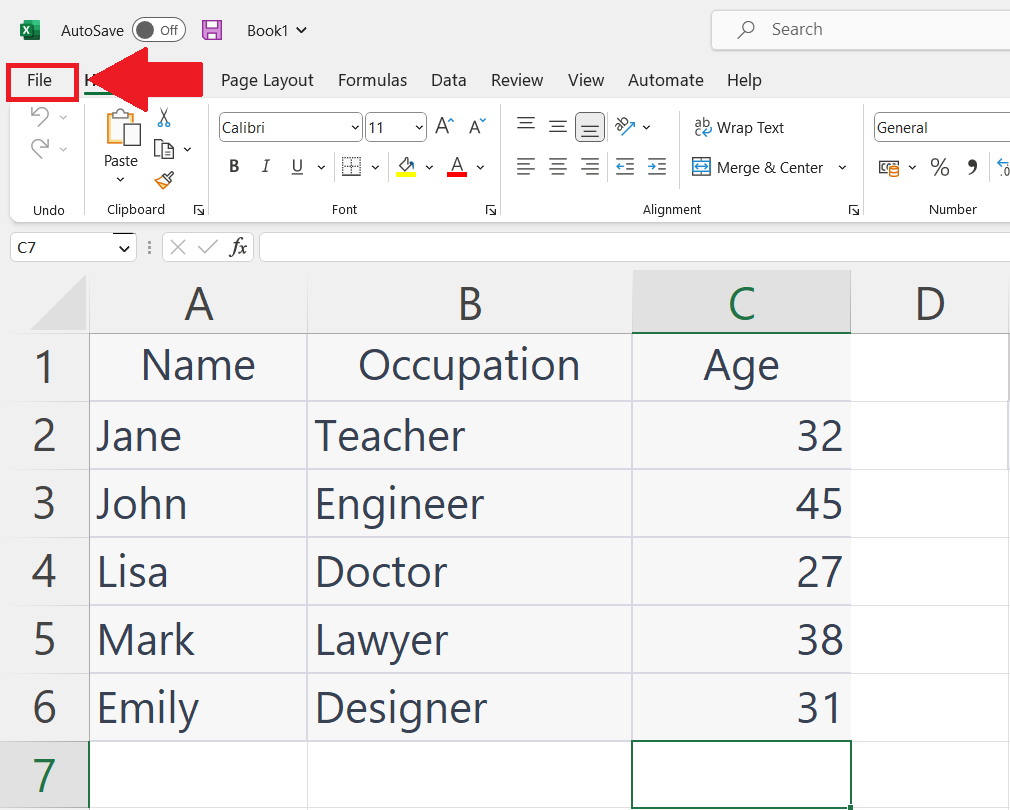Toggle Wrap Text option

pos(739,127)
